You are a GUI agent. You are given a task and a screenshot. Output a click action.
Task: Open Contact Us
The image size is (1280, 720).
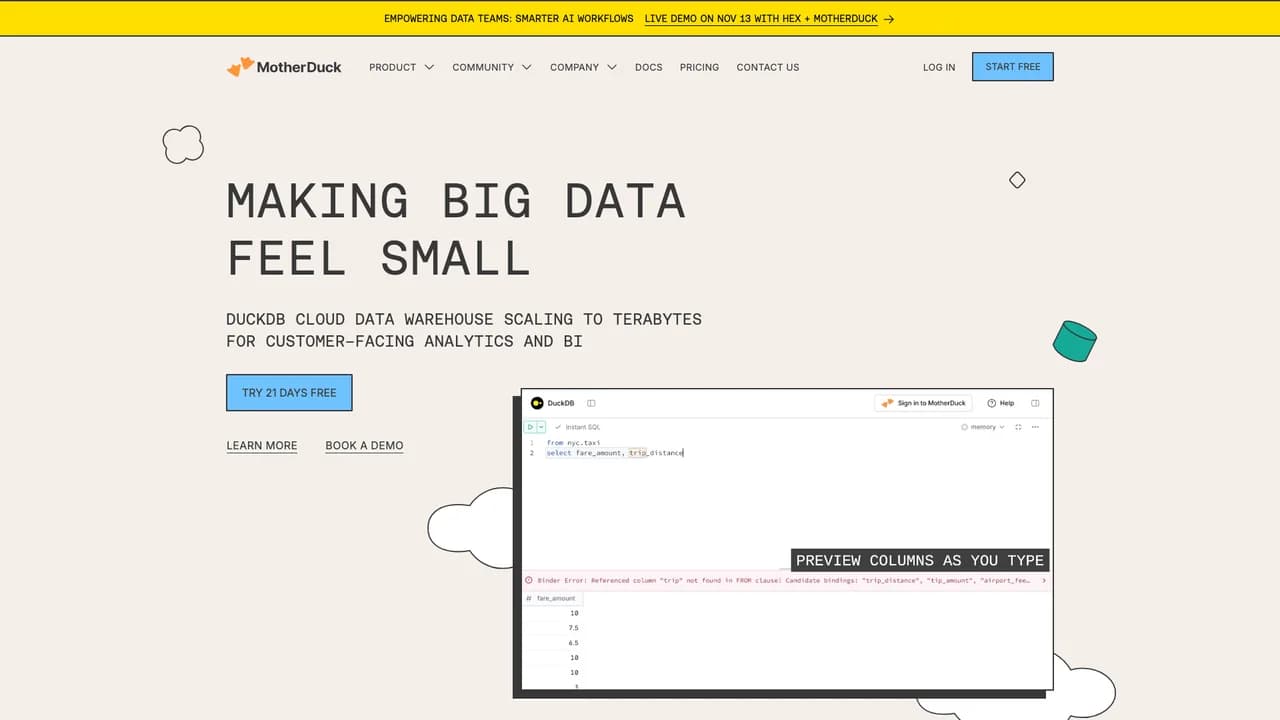[768, 67]
